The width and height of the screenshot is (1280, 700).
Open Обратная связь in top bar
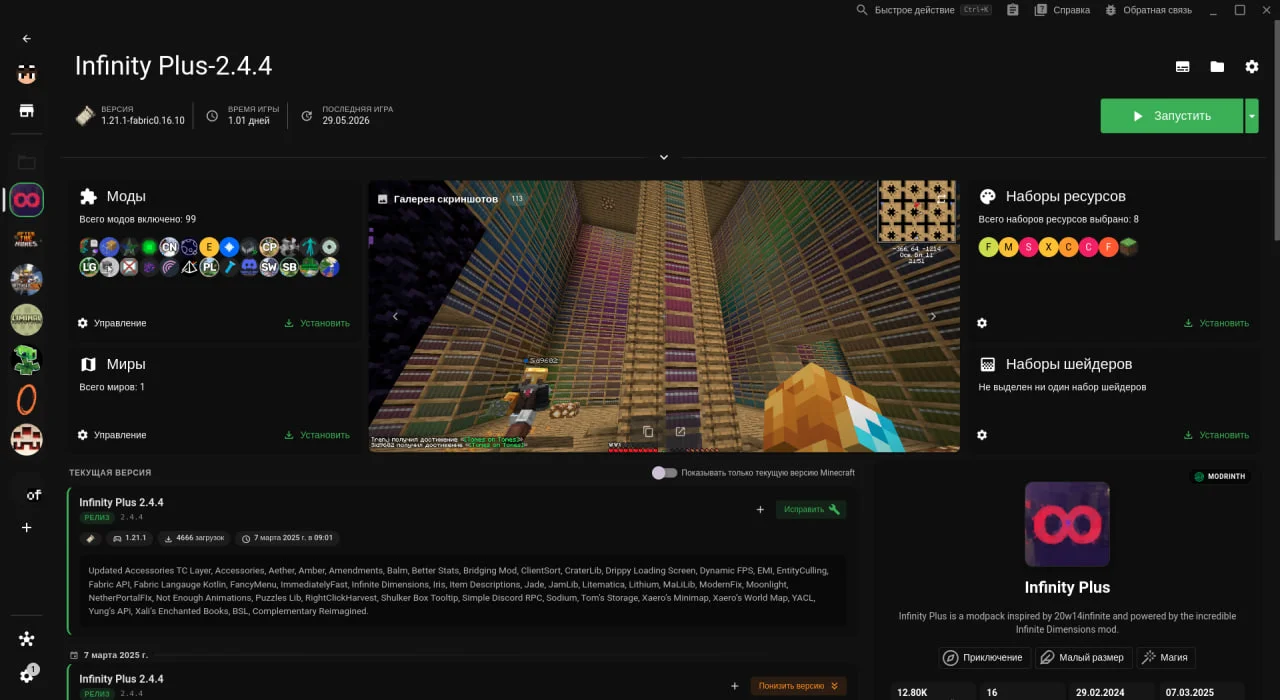1149,10
